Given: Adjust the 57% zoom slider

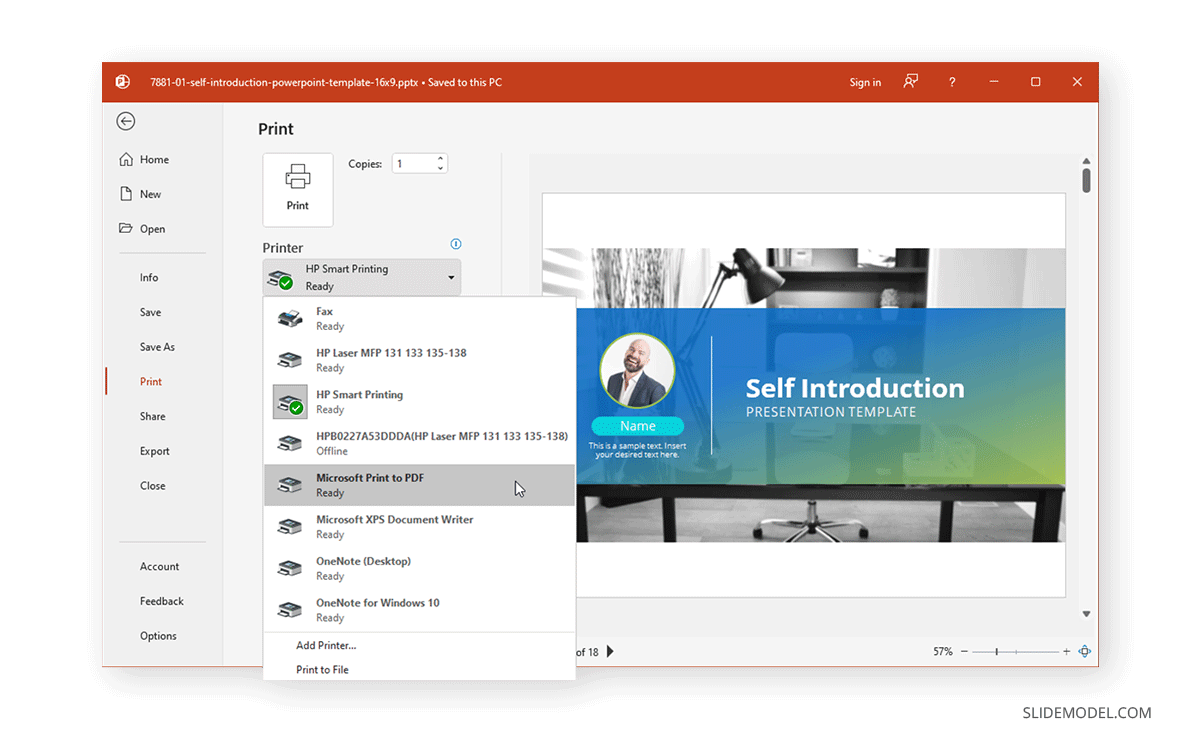Looking at the screenshot, I should tap(998, 651).
